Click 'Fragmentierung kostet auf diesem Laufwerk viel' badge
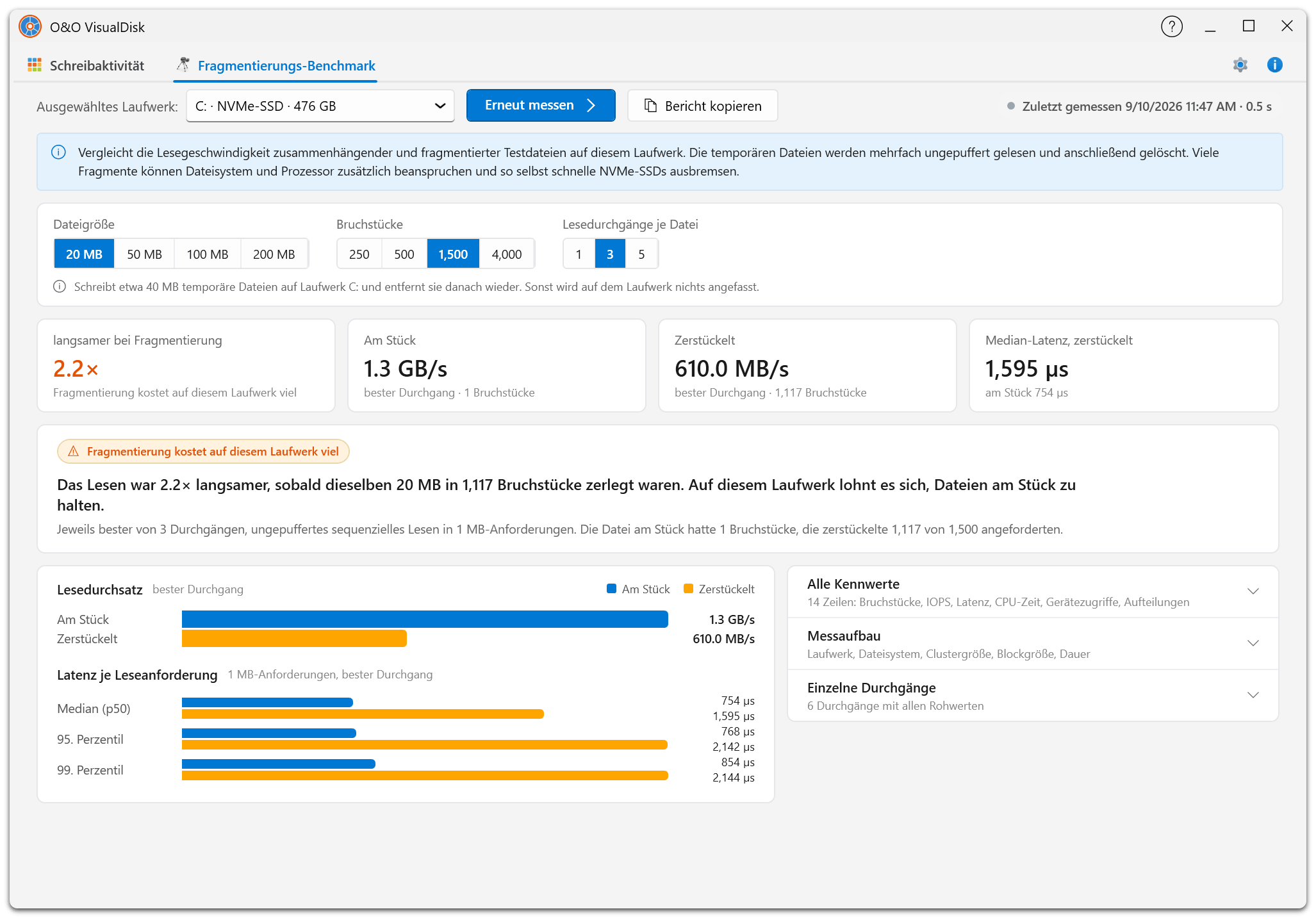The image size is (1316, 918). 203,452
